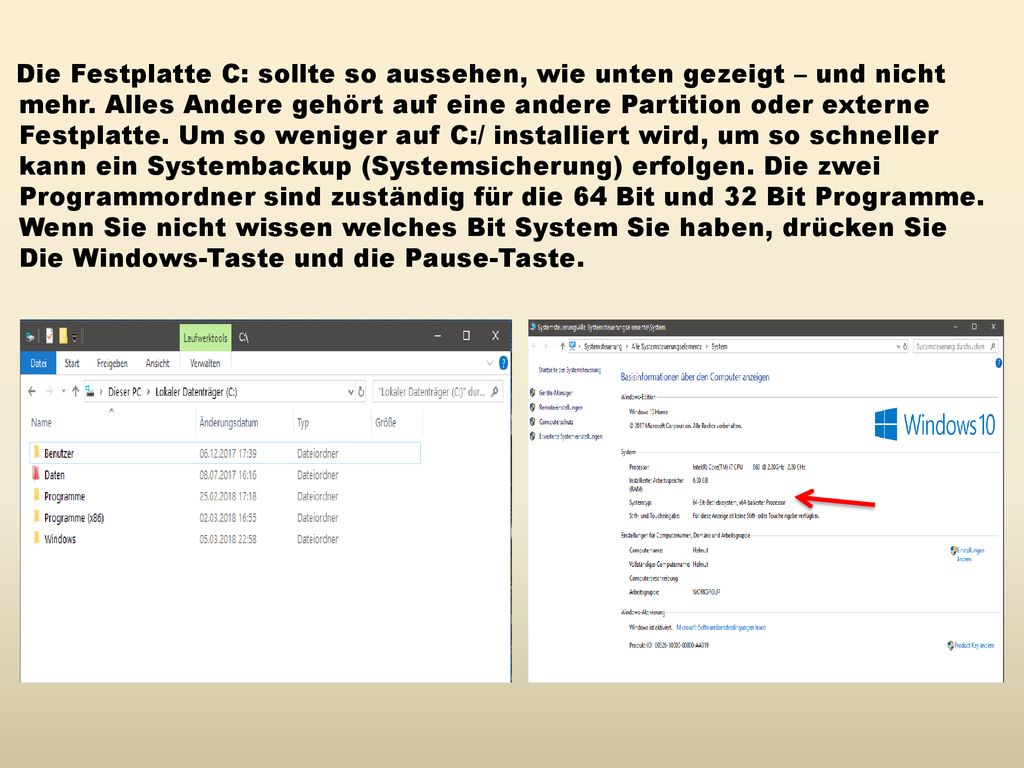Click the drive icon in the address bar
This screenshot has width=1024, height=768.
(x=90, y=392)
